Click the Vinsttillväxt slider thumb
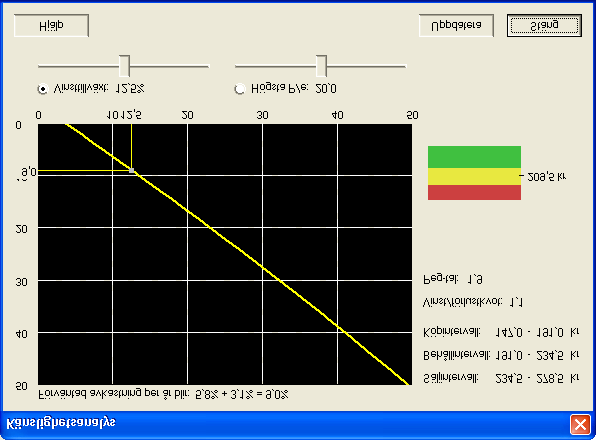The height and width of the screenshot is (440, 596). (124, 66)
